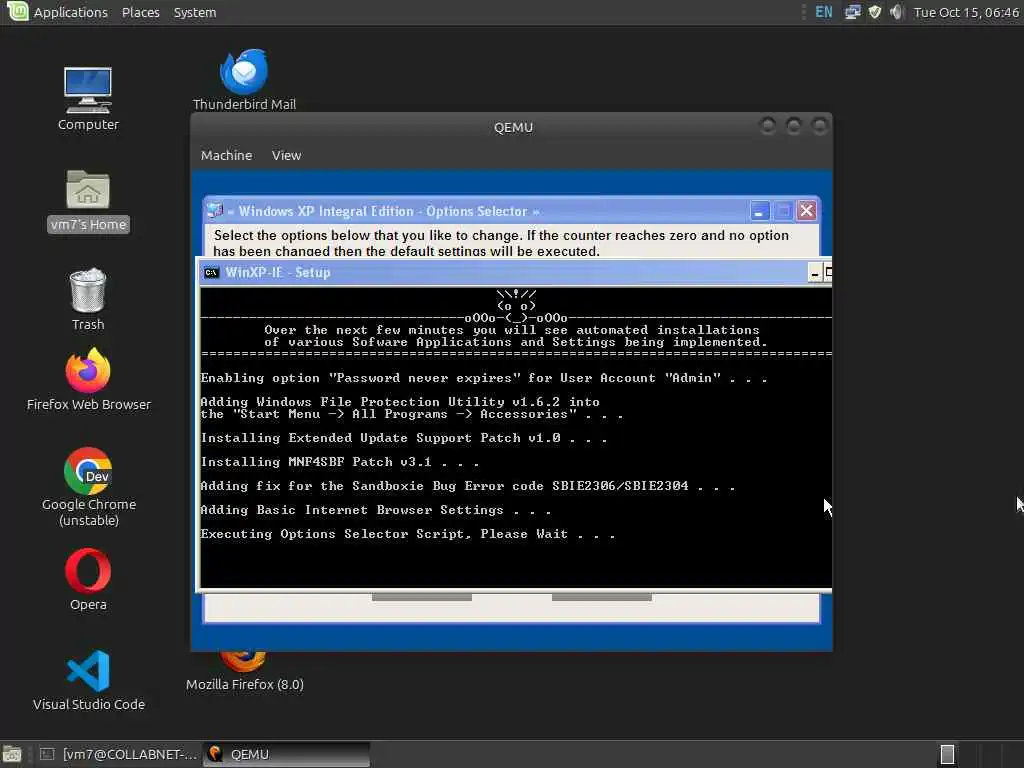1024x768 pixels.
Task: Click the 'Password never expires' console line
Action: (484, 378)
